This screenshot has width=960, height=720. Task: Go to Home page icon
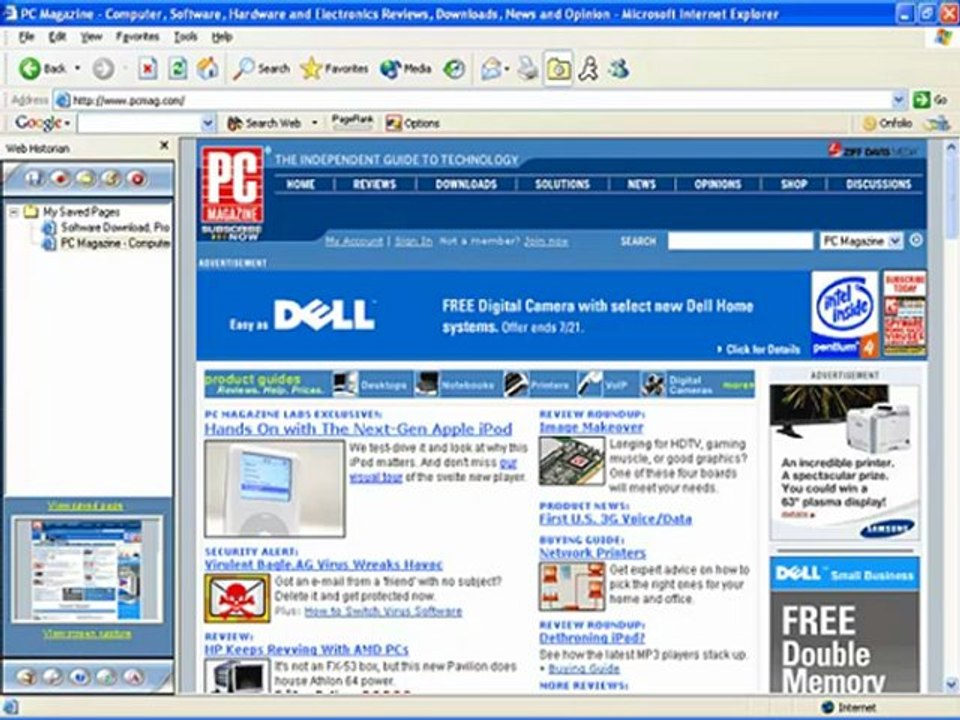(x=208, y=69)
